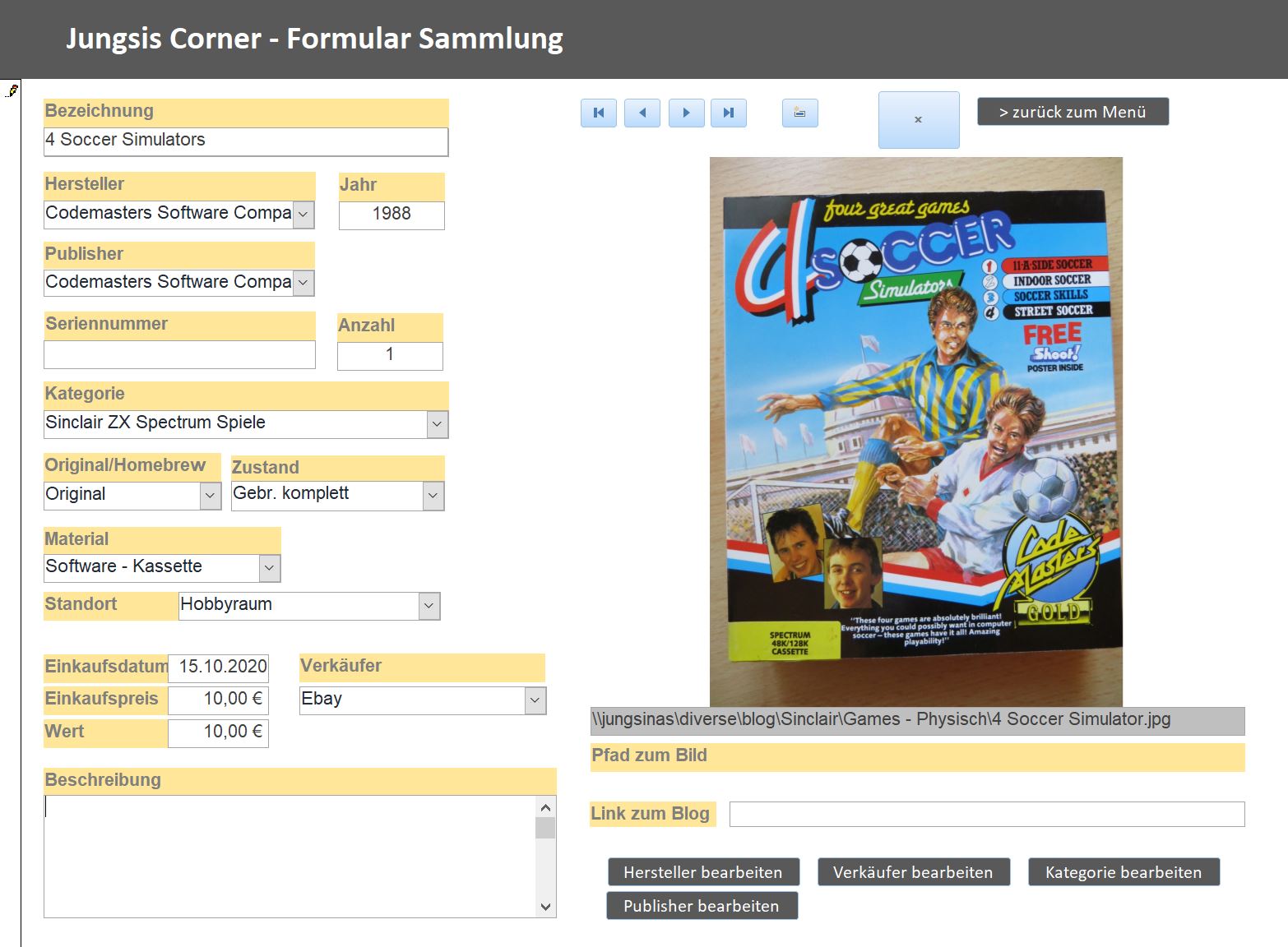Open the Kategorie dropdown list
The image size is (1288, 947).
click(x=438, y=424)
